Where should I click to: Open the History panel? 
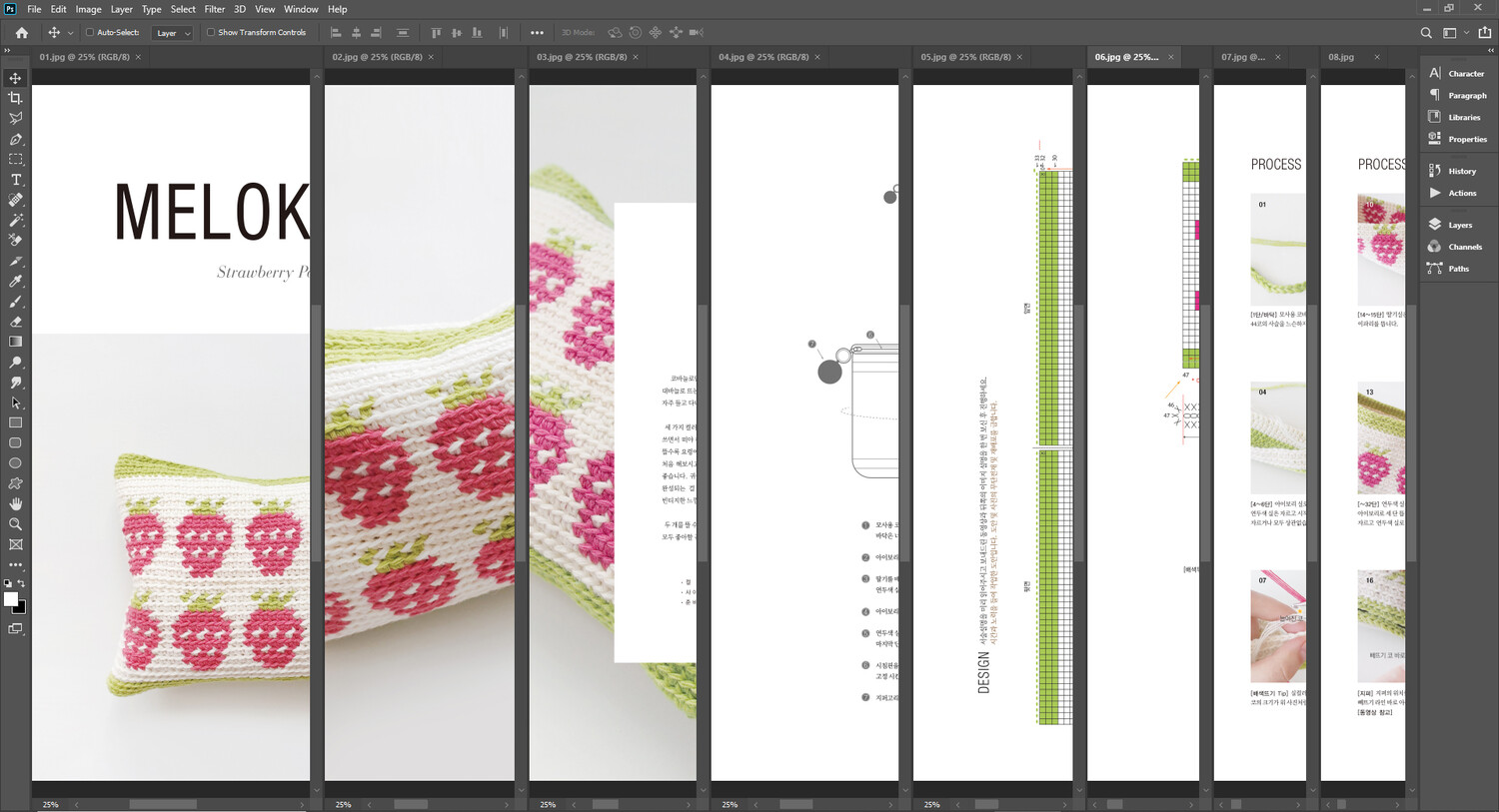[1461, 171]
